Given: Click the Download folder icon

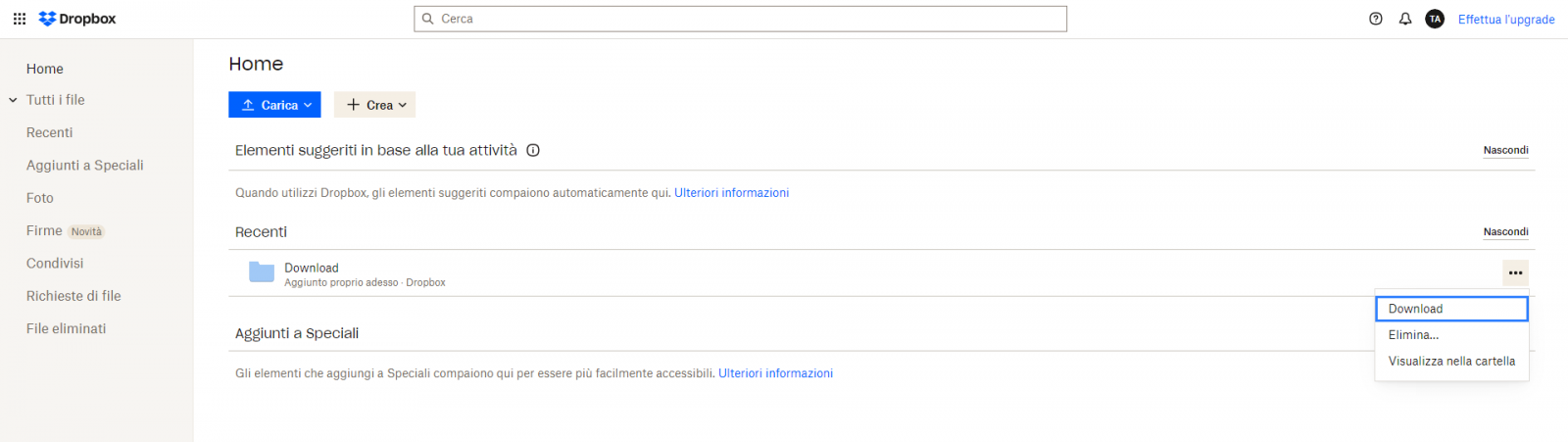Looking at the screenshot, I should (x=262, y=272).
